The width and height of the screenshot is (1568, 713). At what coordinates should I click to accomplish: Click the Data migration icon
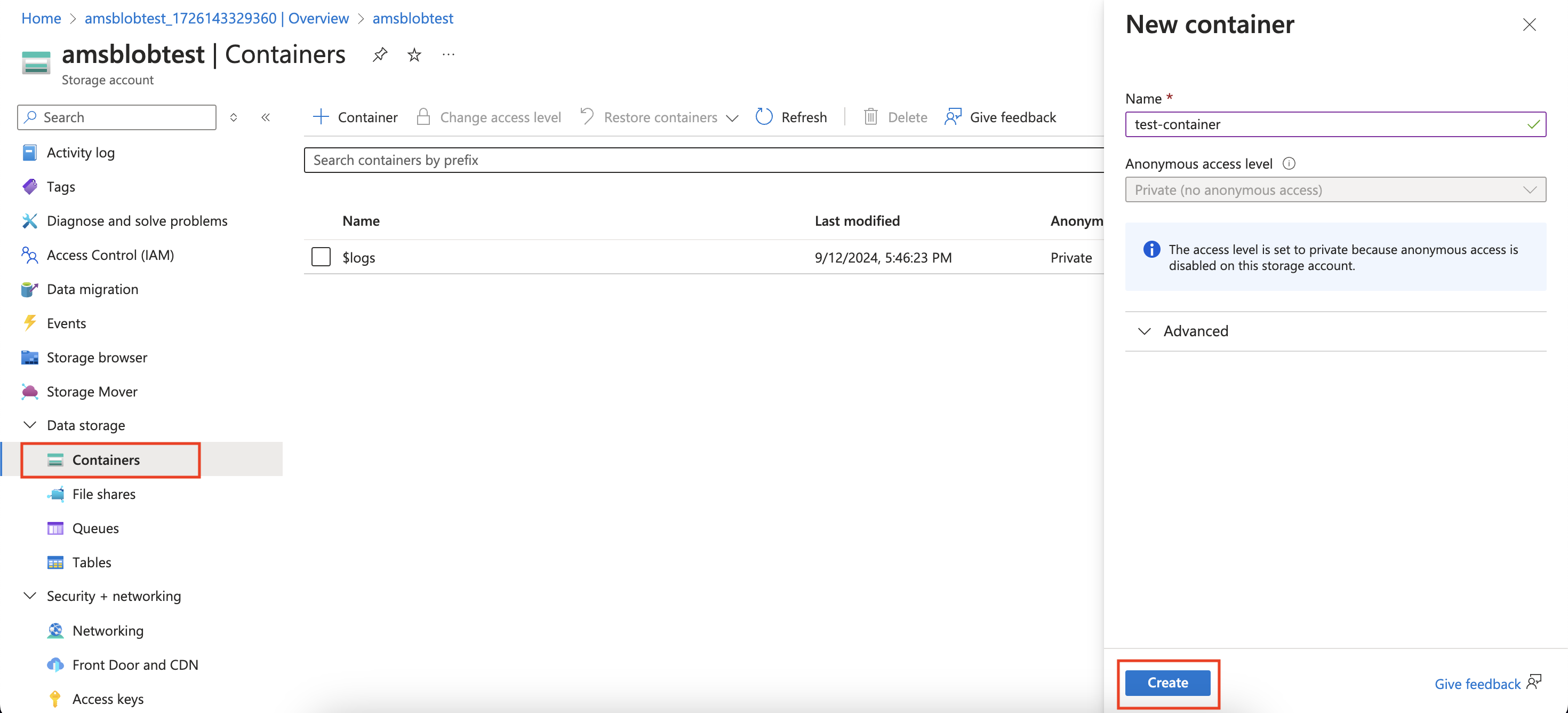pos(29,289)
